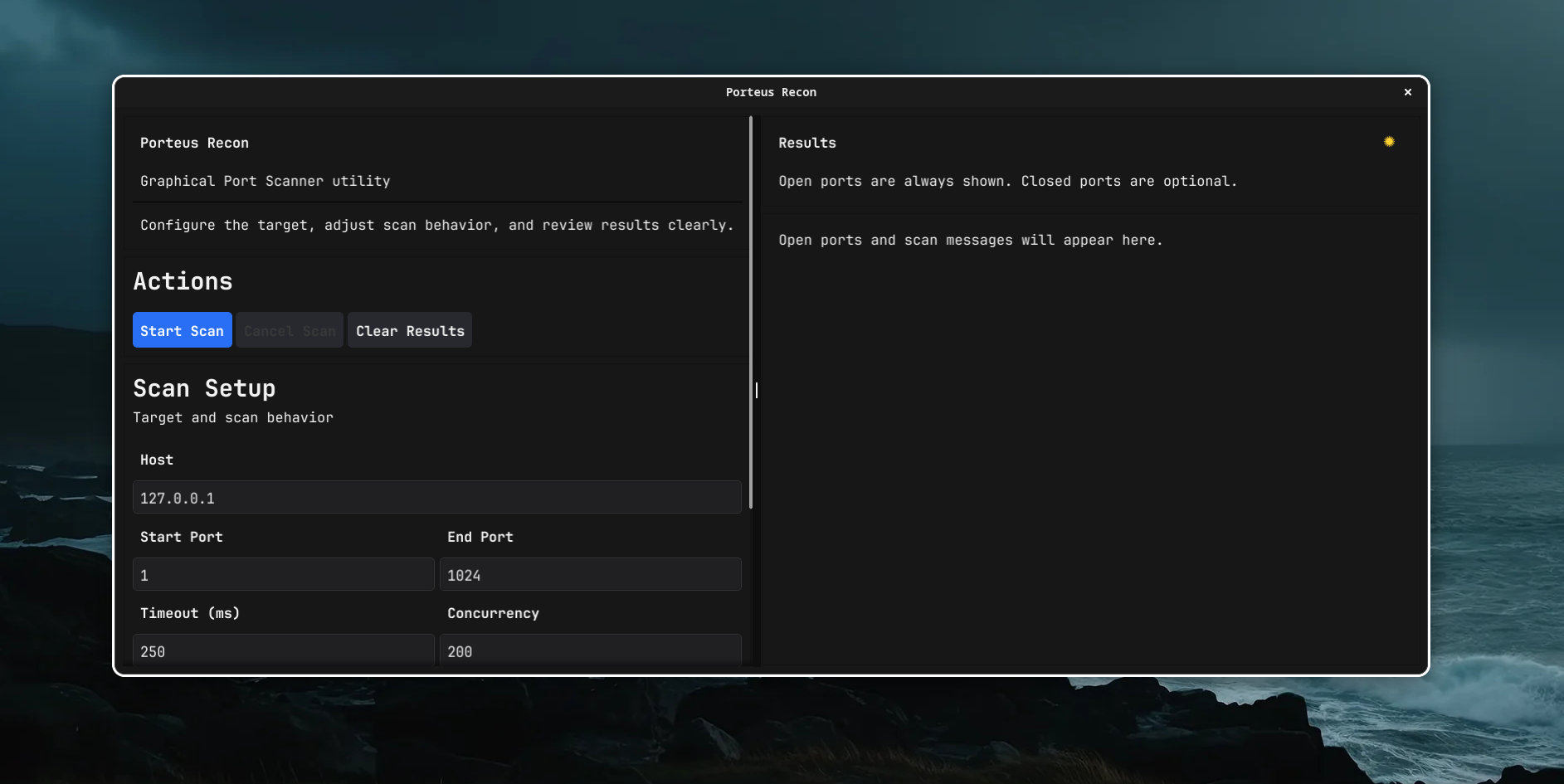
Task: Click the Host field label text
Action: click(156, 460)
